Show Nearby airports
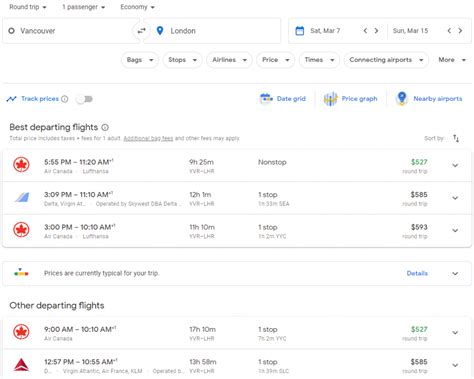 click(429, 99)
